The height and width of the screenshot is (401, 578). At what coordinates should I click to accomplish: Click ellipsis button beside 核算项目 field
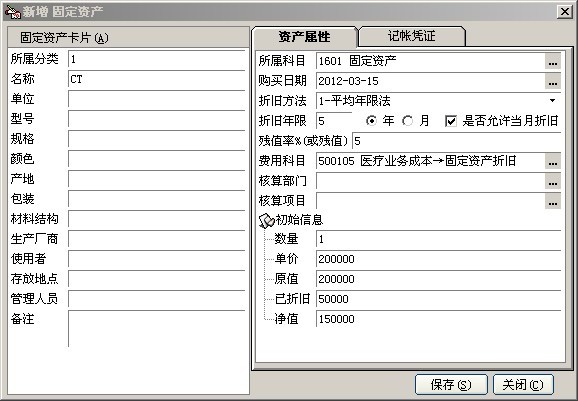553,201
